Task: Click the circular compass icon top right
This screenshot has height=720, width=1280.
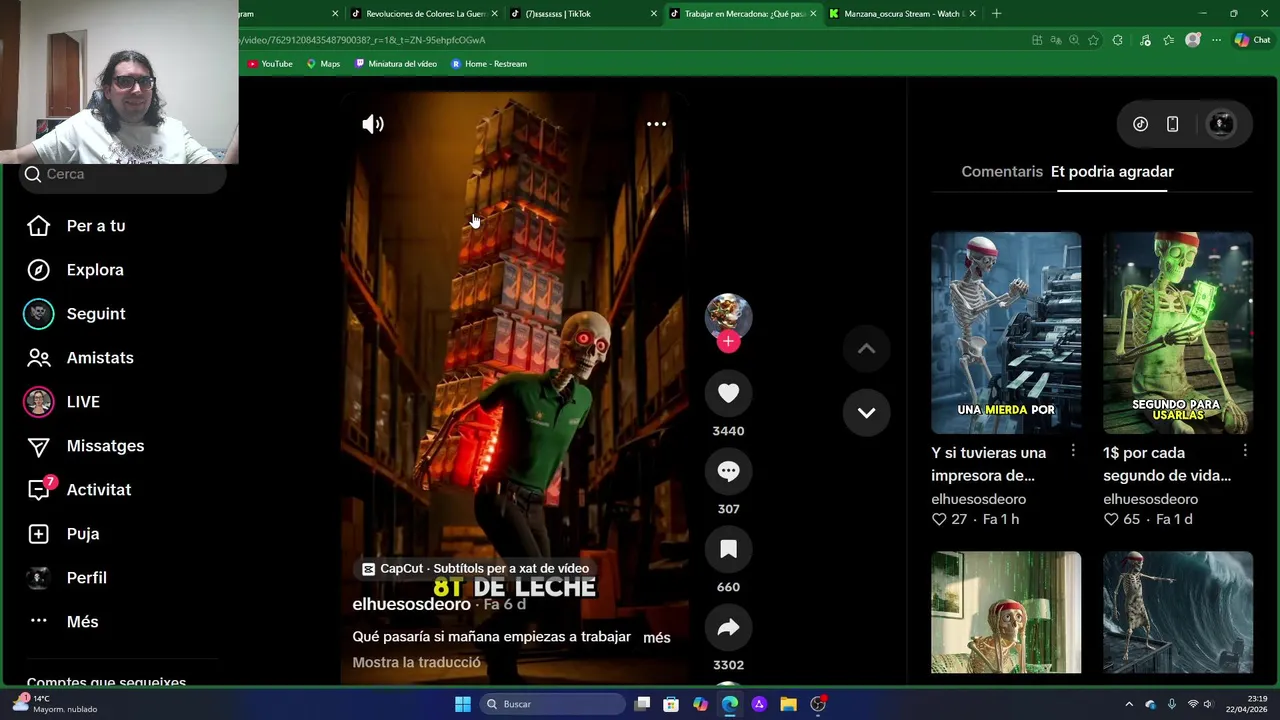Action: pos(1140,124)
